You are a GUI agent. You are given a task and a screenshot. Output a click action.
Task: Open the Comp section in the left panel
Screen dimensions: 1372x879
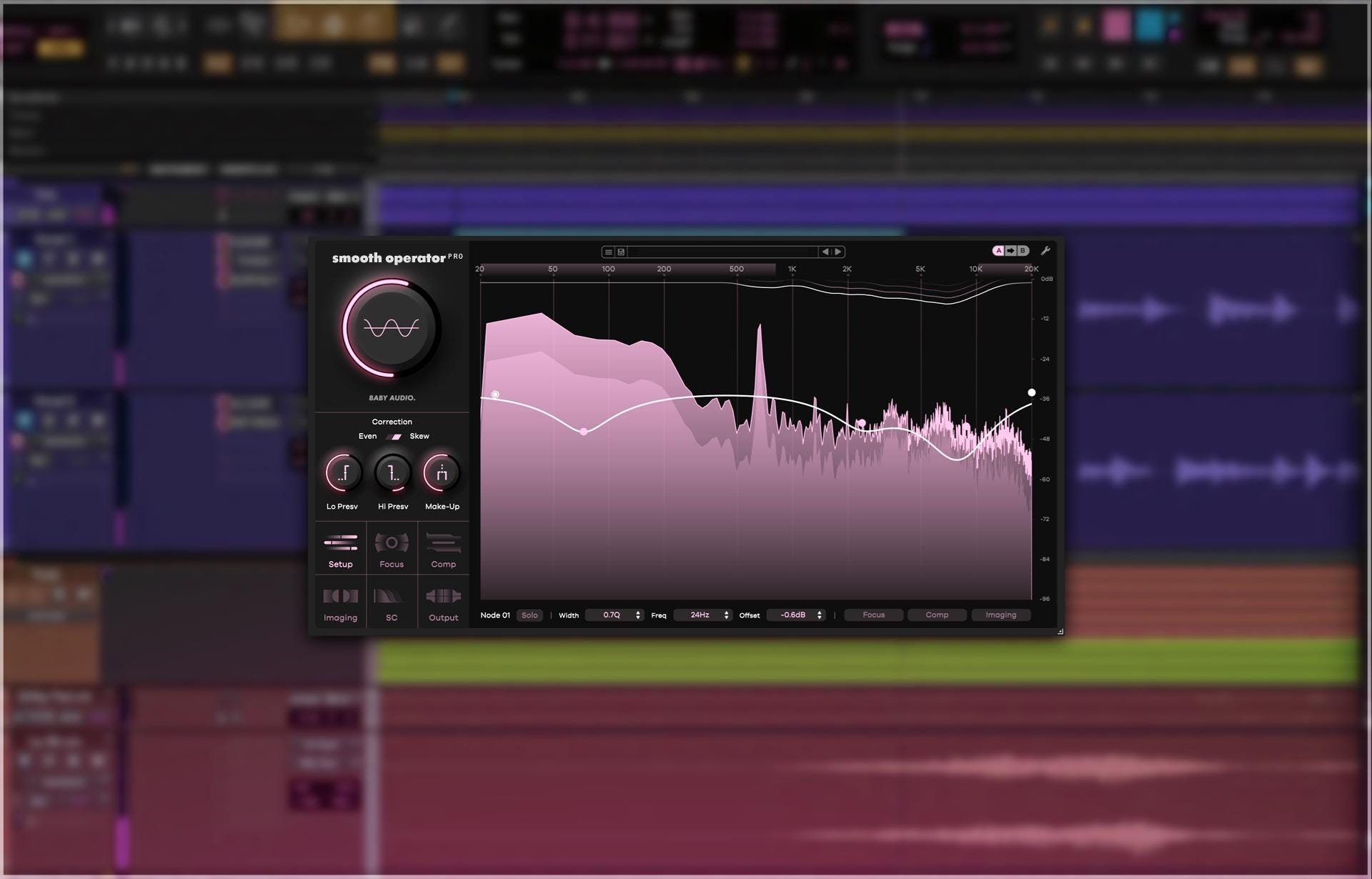coord(443,548)
